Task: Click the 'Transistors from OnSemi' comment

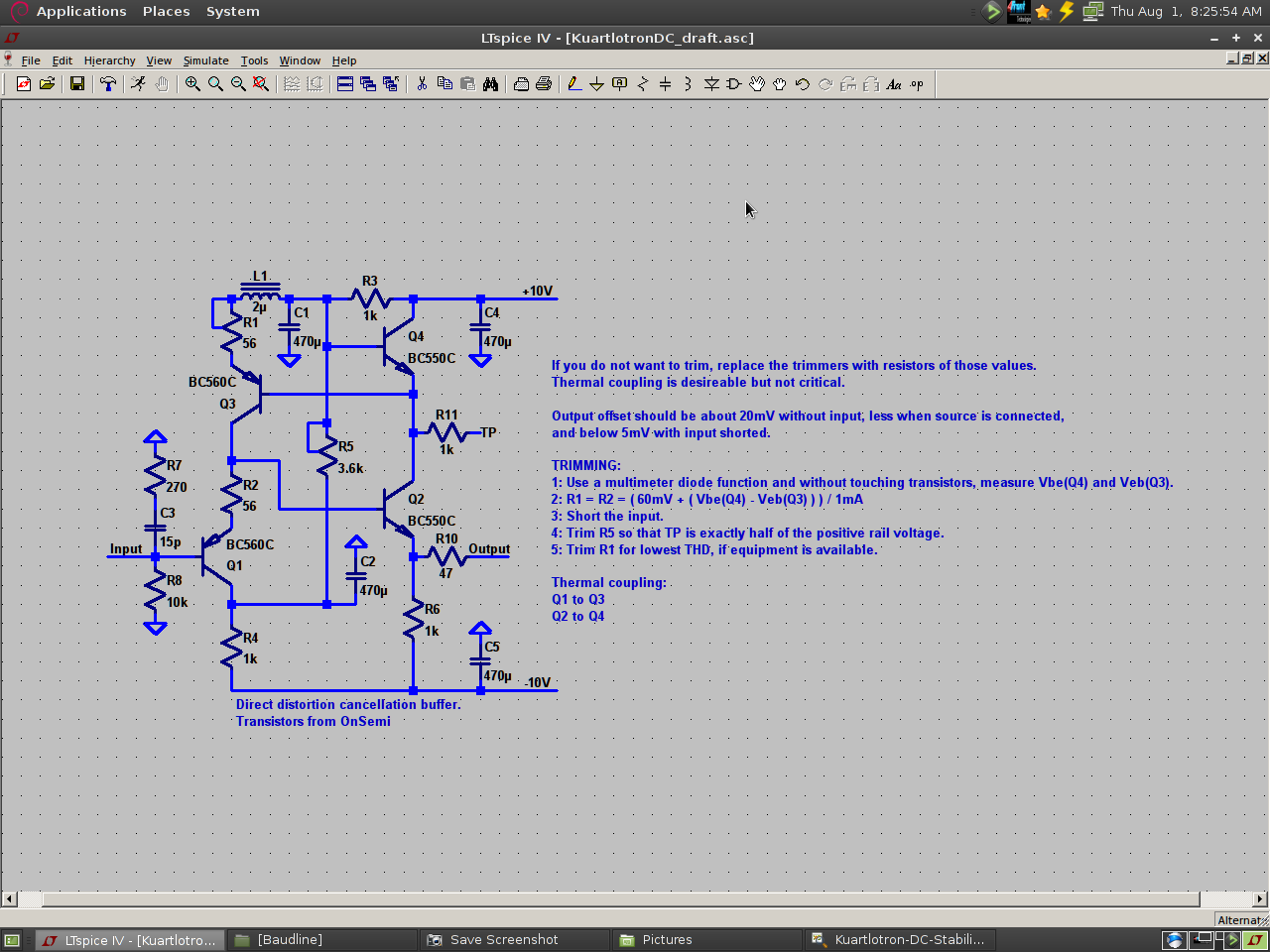Action: (314, 721)
